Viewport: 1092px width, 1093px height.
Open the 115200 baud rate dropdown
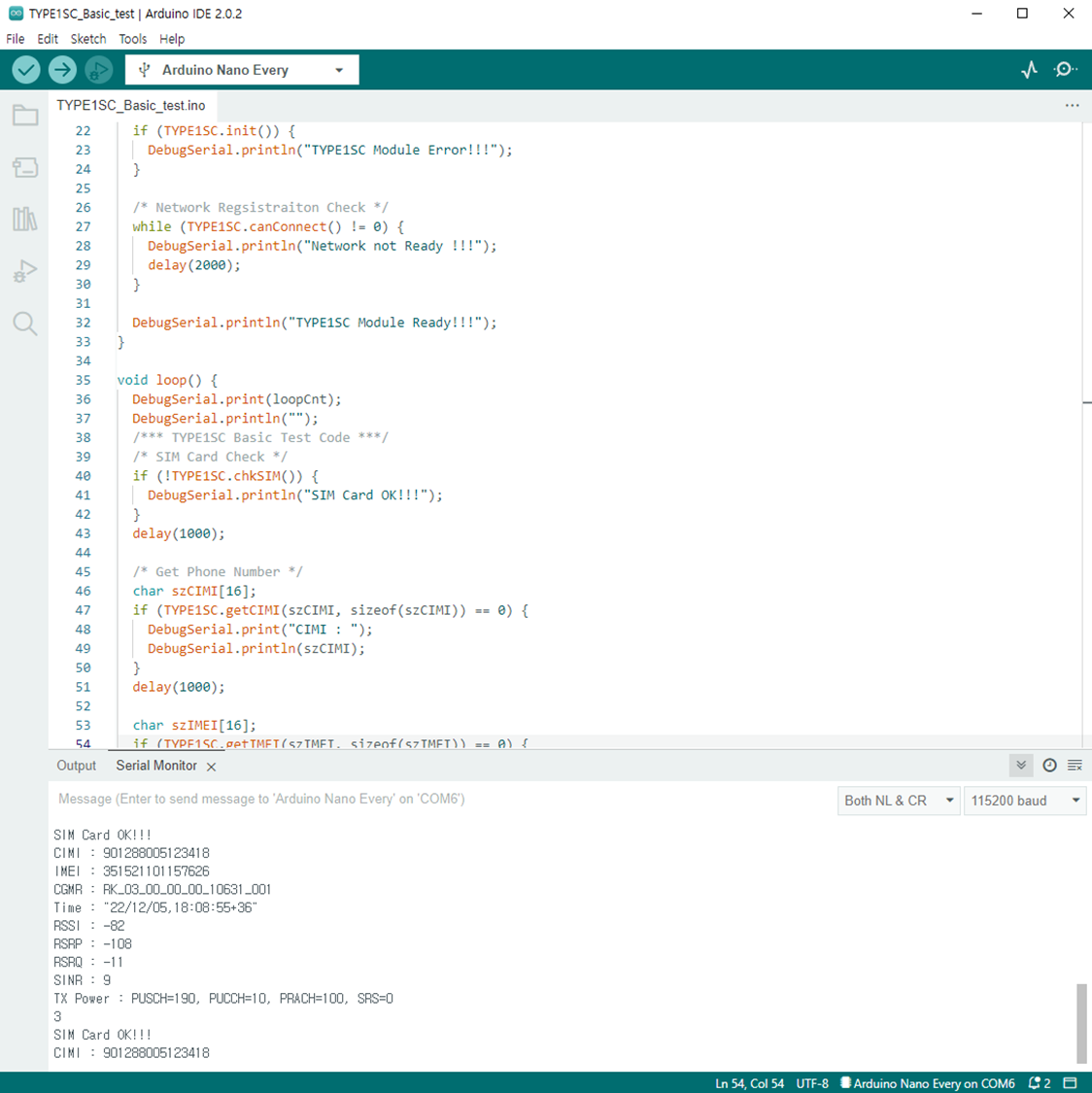(x=1024, y=801)
